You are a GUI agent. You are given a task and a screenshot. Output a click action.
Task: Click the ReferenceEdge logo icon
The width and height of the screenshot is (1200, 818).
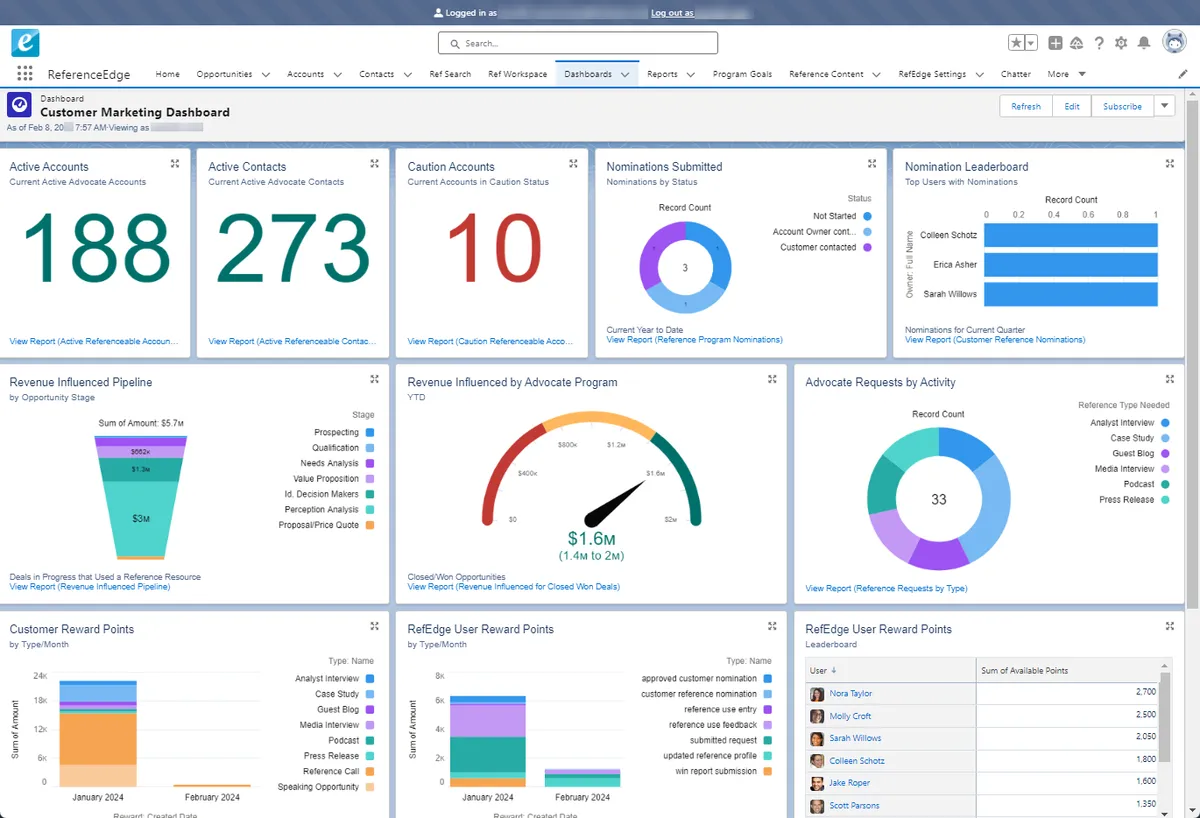(25, 43)
